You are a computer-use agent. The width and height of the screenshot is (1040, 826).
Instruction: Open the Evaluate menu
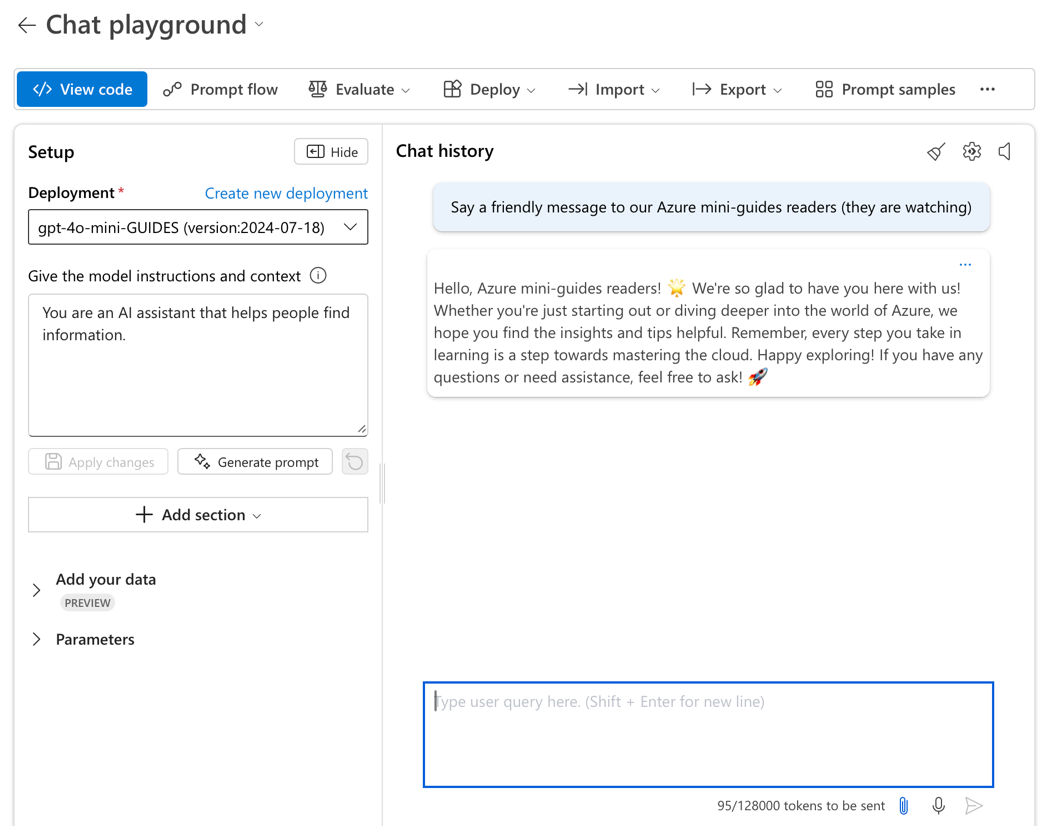tap(359, 90)
